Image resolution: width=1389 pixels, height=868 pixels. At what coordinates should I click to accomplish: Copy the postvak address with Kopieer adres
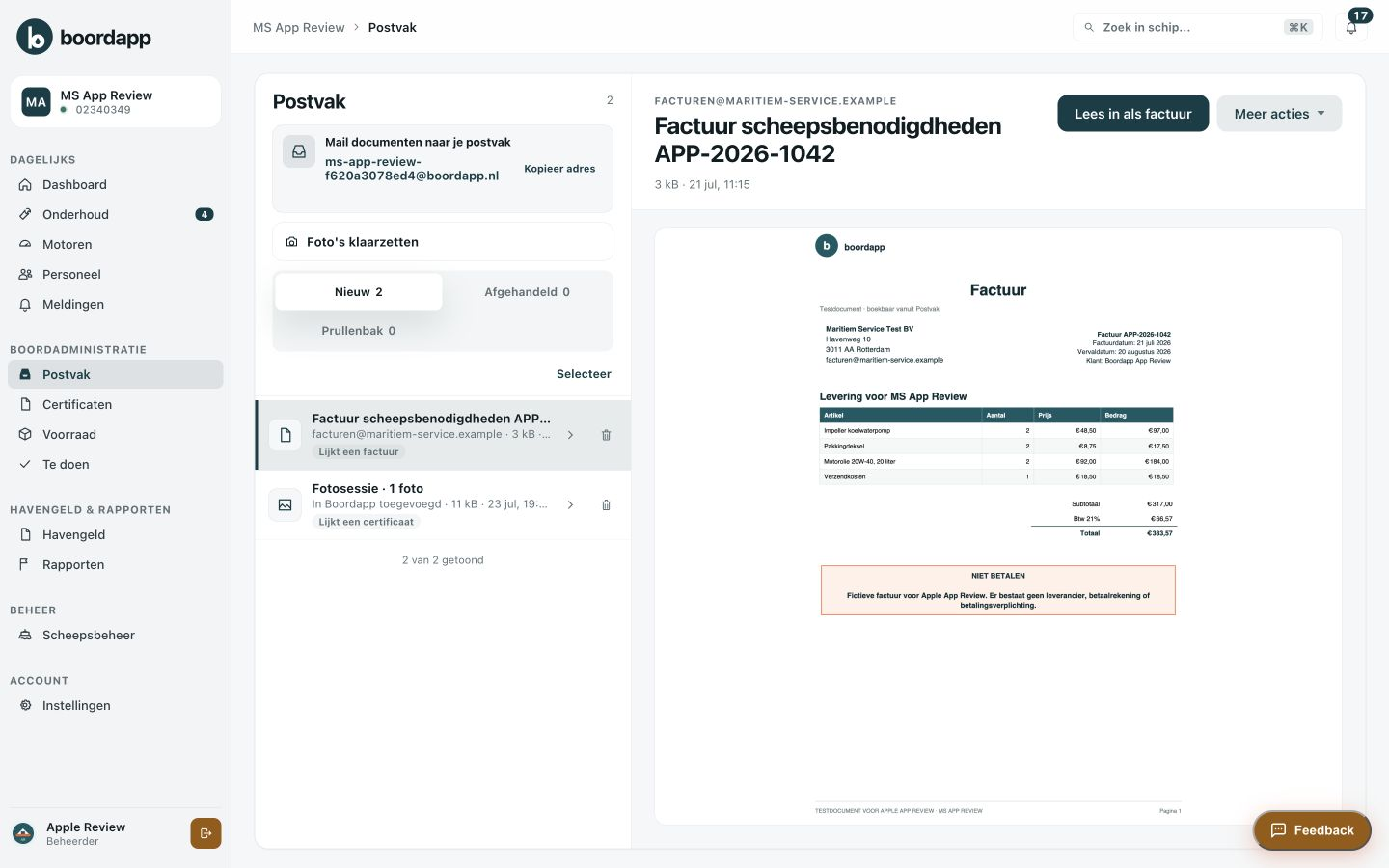tap(559, 169)
